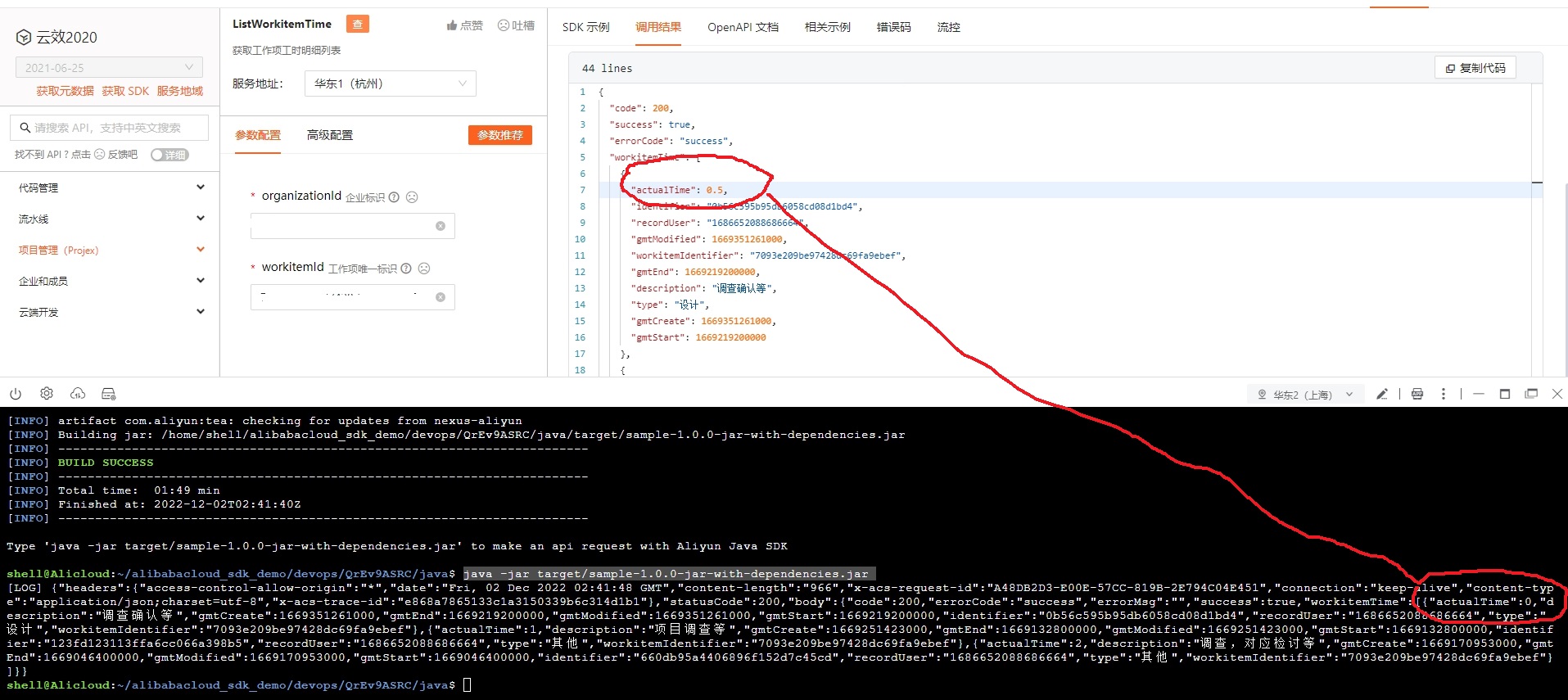Open the Cloud Shell three-dot more menu

(1444, 394)
